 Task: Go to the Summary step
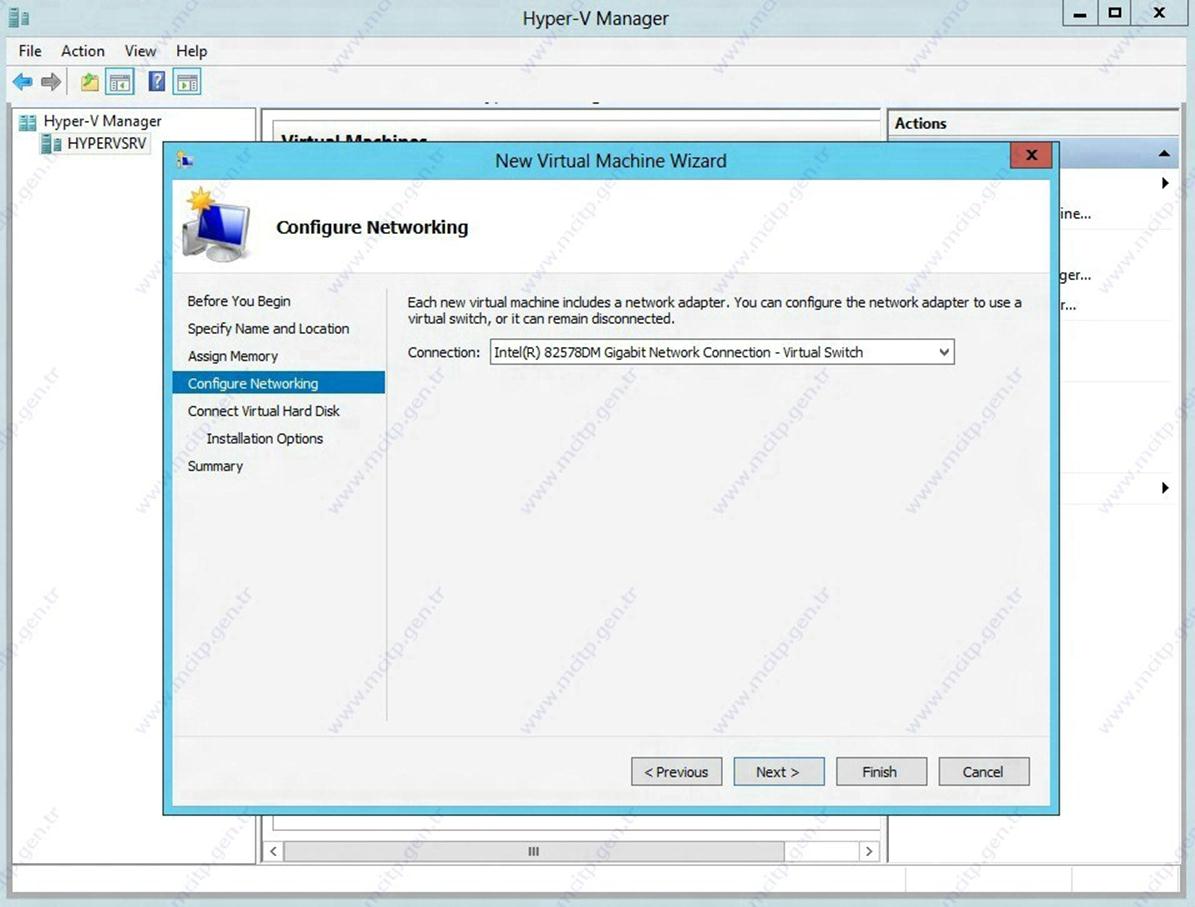pyautogui.click(x=215, y=466)
